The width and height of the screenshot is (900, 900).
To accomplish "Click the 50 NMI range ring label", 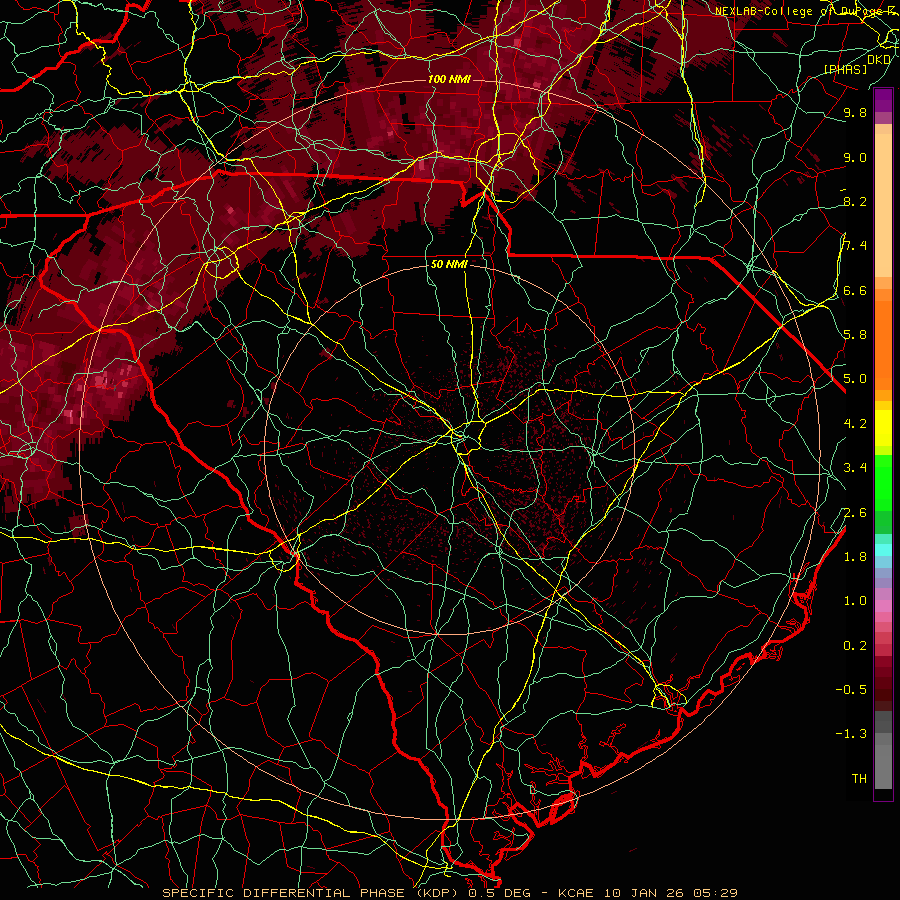I will [x=449, y=264].
